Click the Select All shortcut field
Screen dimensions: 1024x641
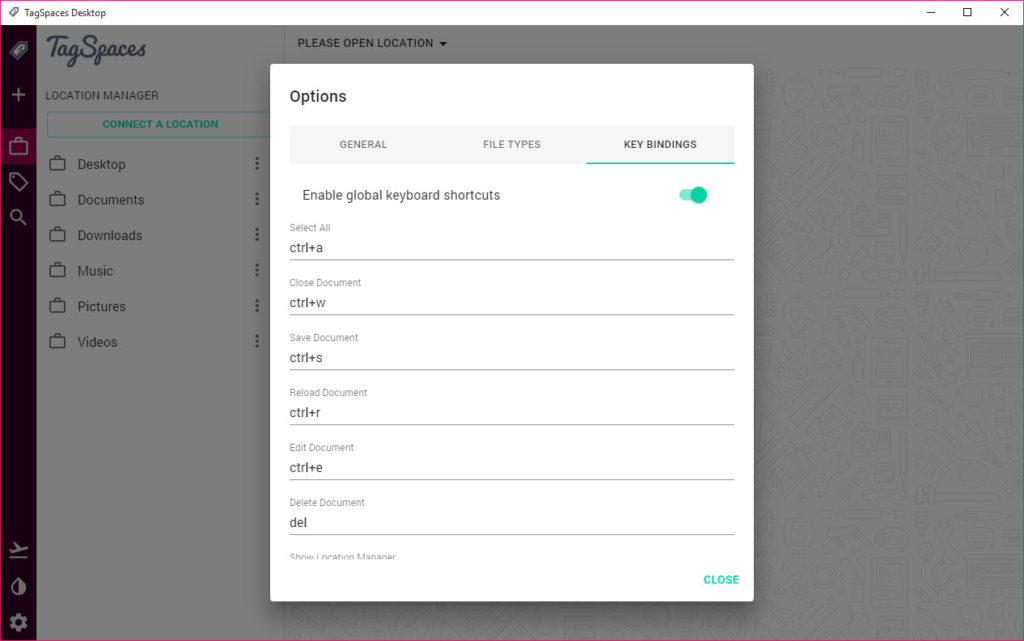tap(512, 248)
